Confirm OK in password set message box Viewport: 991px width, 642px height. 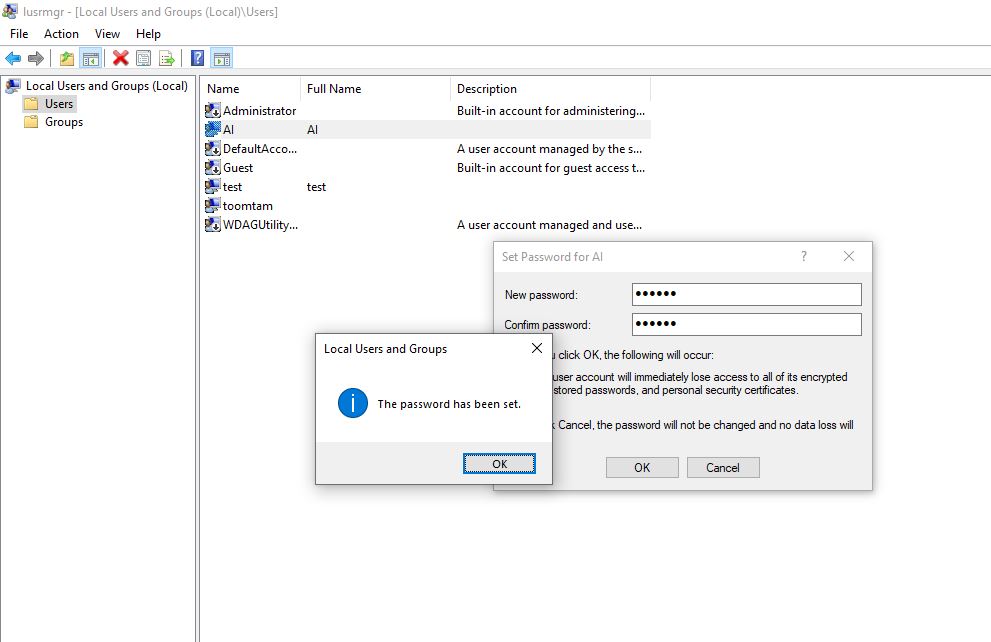[x=499, y=464]
